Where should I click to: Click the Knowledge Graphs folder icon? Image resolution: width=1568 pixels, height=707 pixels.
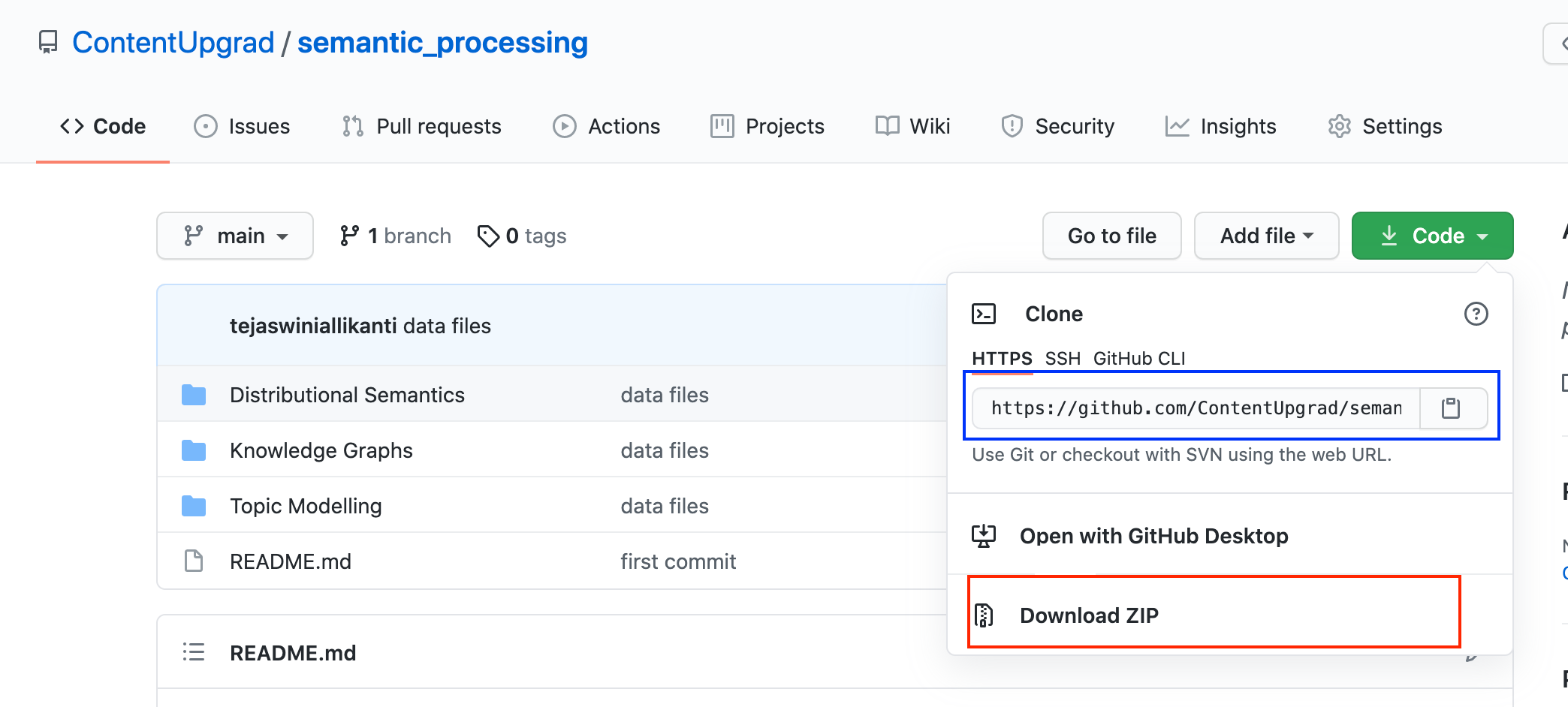click(x=194, y=450)
